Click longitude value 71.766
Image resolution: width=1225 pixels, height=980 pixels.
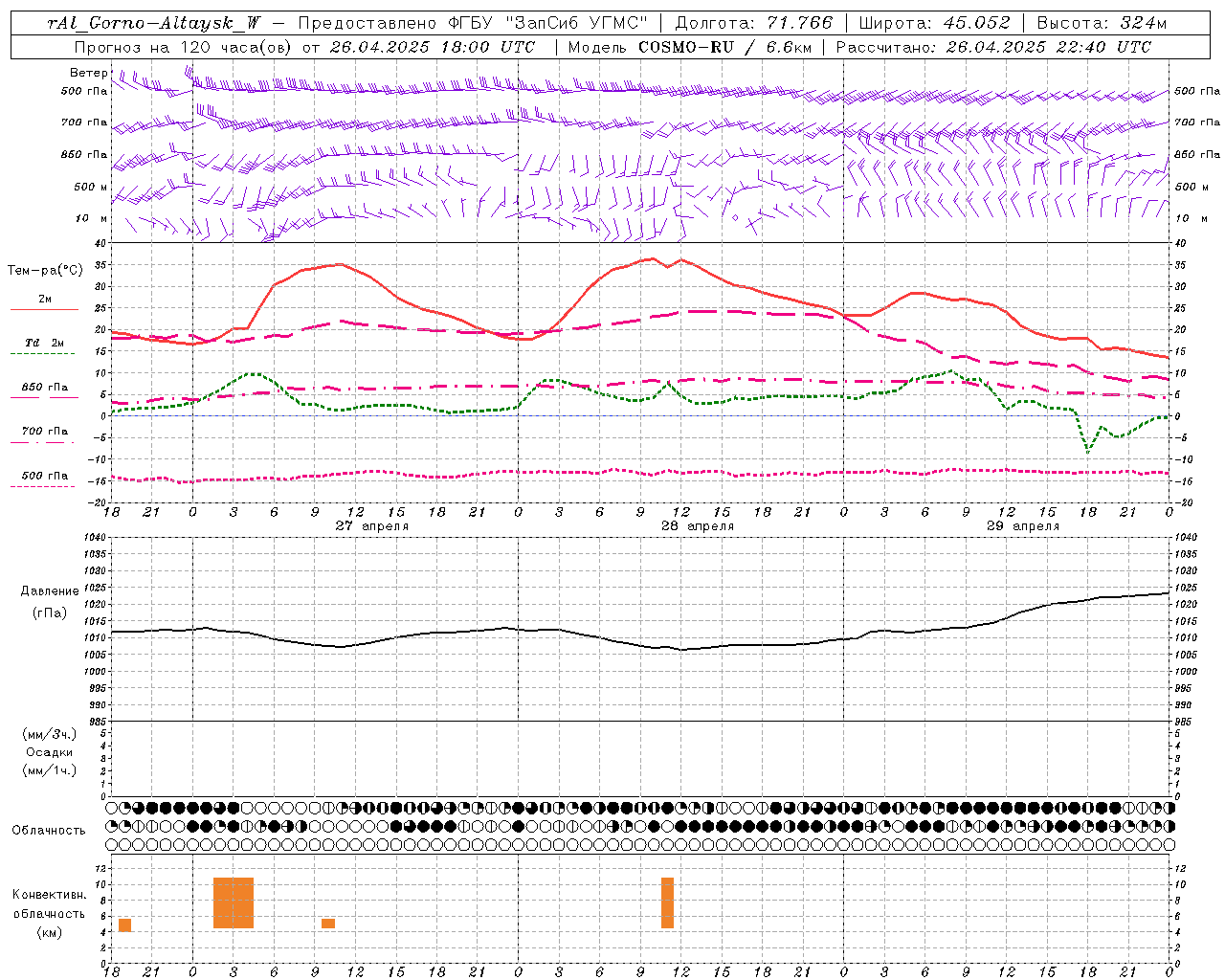(800, 23)
